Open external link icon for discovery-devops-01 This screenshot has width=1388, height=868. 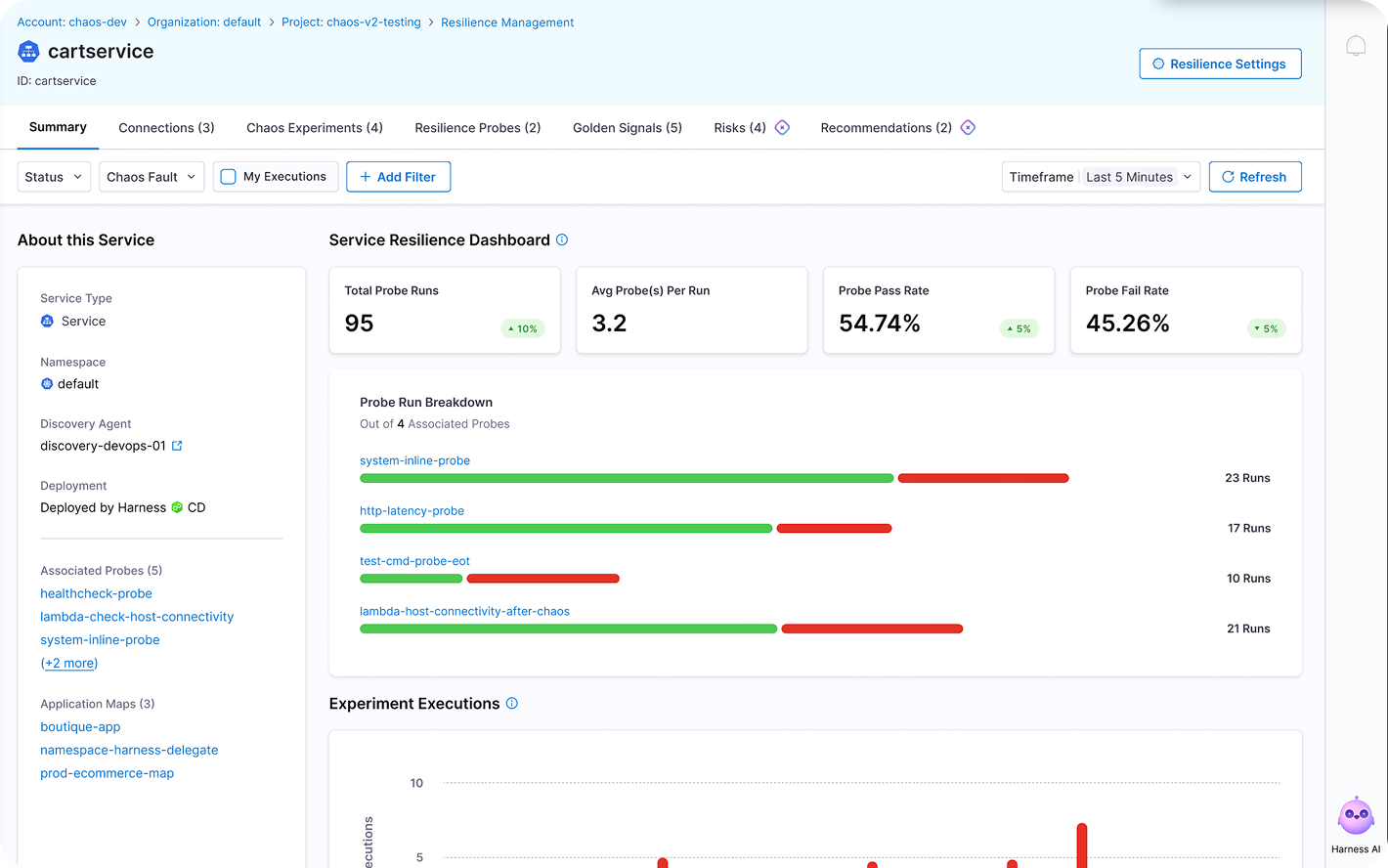pyautogui.click(x=177, y=446)
